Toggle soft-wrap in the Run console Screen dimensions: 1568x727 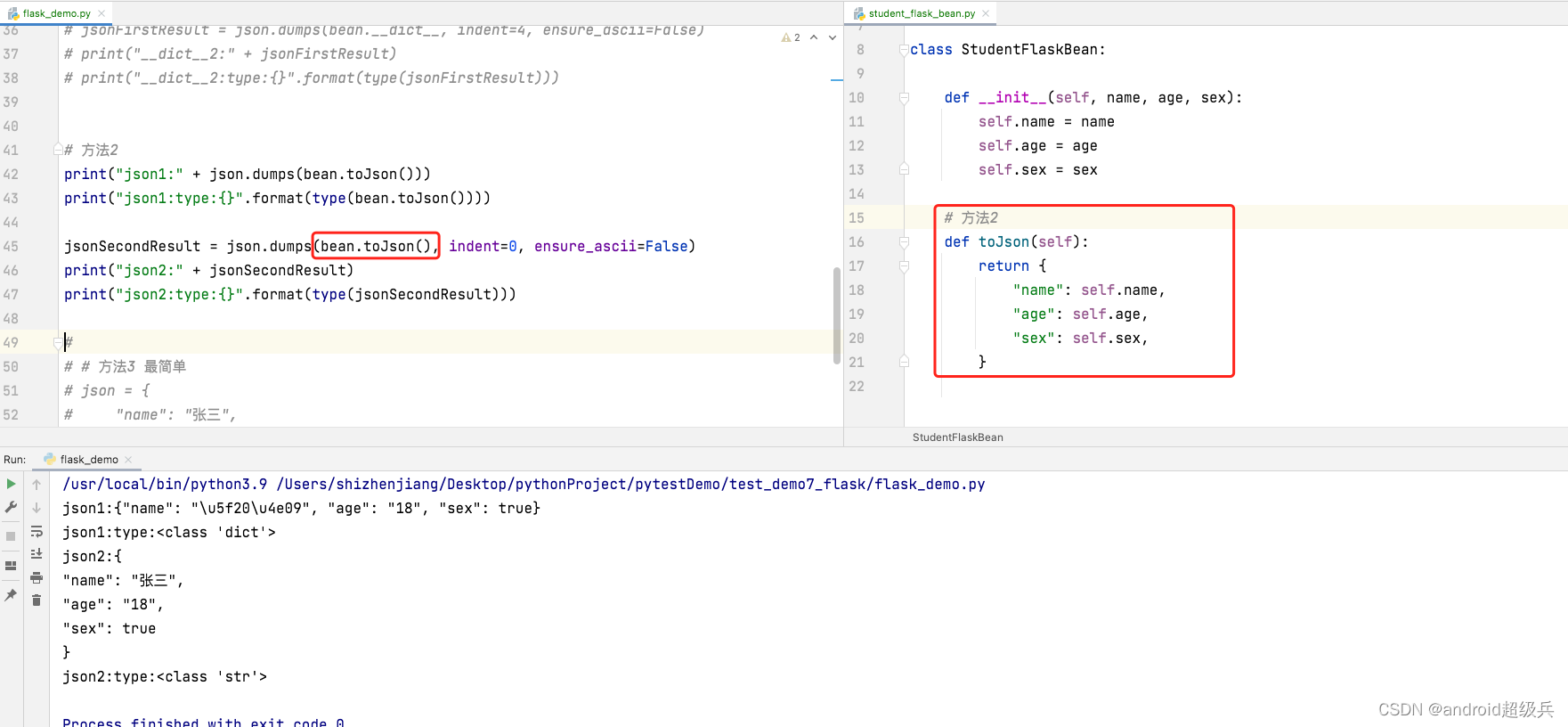point(37,531)
